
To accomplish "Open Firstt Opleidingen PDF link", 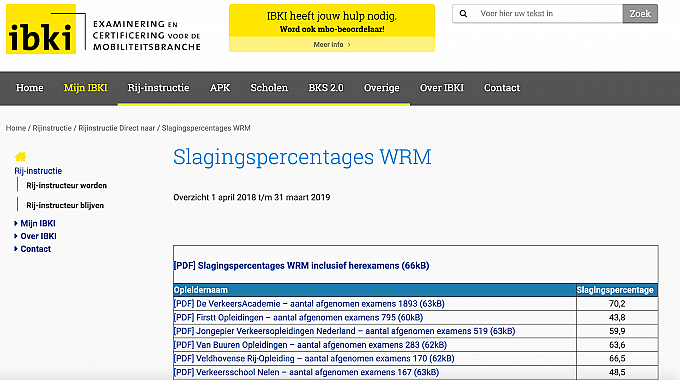I will point(298,318).
